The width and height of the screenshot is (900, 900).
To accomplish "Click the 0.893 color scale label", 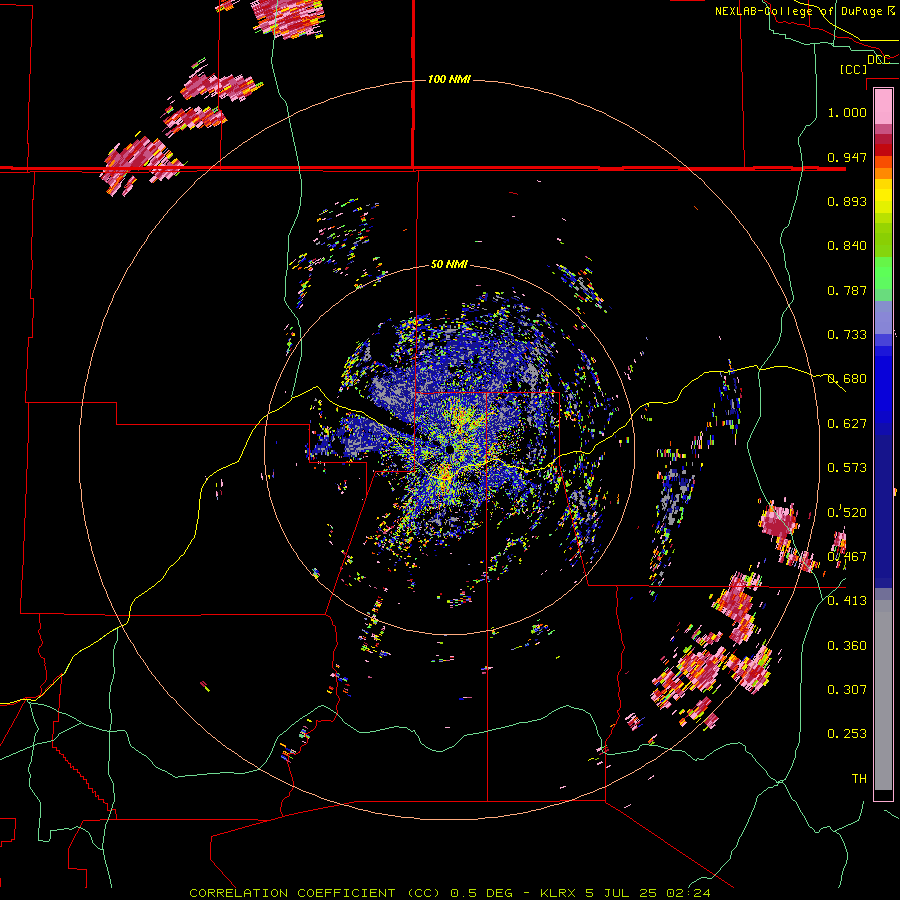I will point(847,201).
